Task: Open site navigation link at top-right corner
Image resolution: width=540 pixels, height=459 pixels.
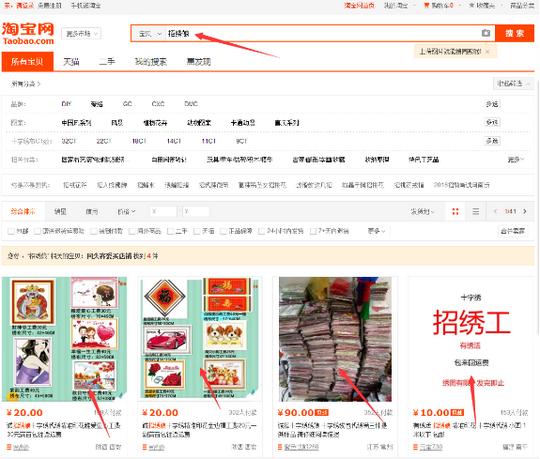Action: click(x=522, y=5)
